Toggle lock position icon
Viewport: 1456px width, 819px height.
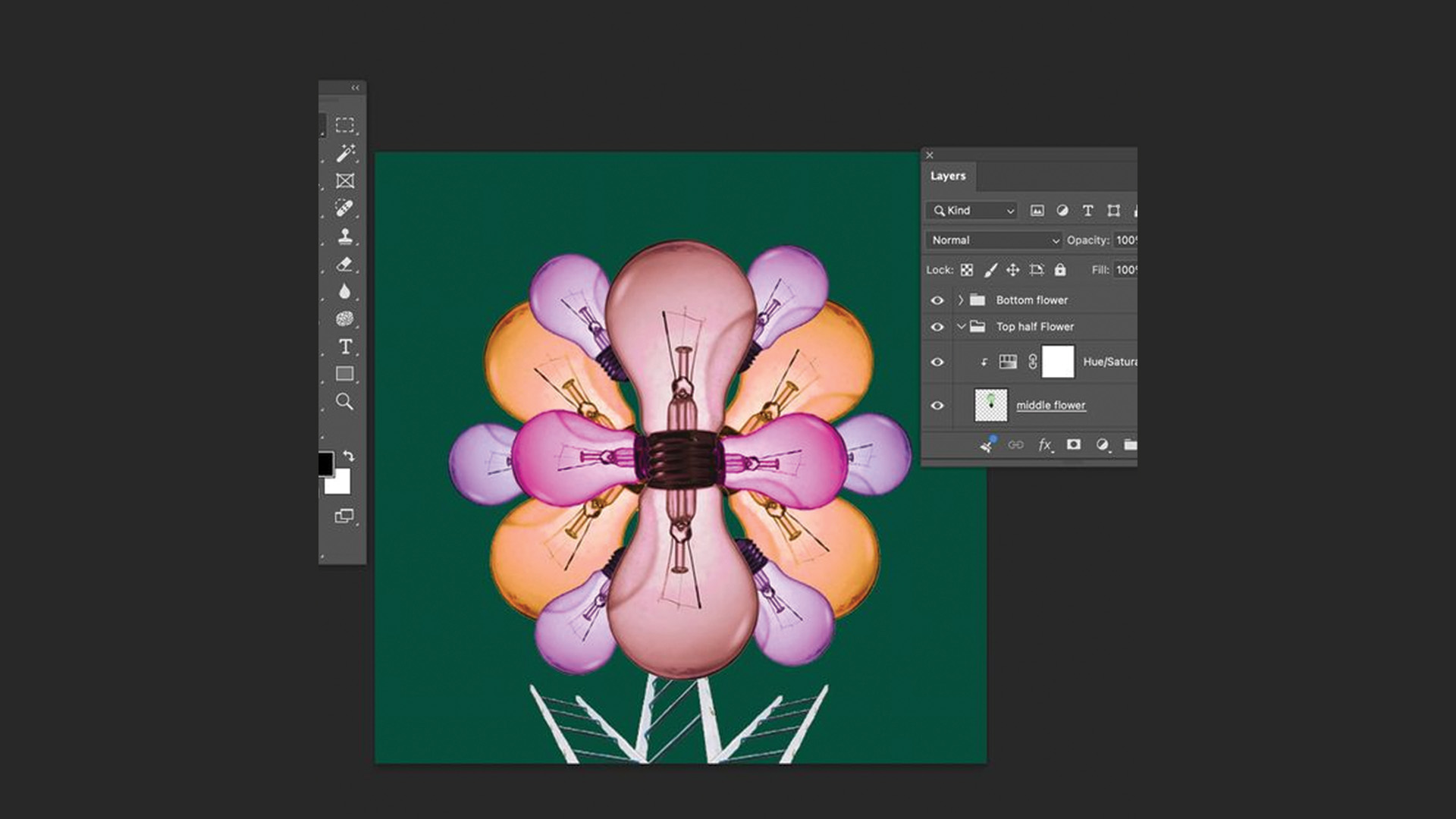1013,270
